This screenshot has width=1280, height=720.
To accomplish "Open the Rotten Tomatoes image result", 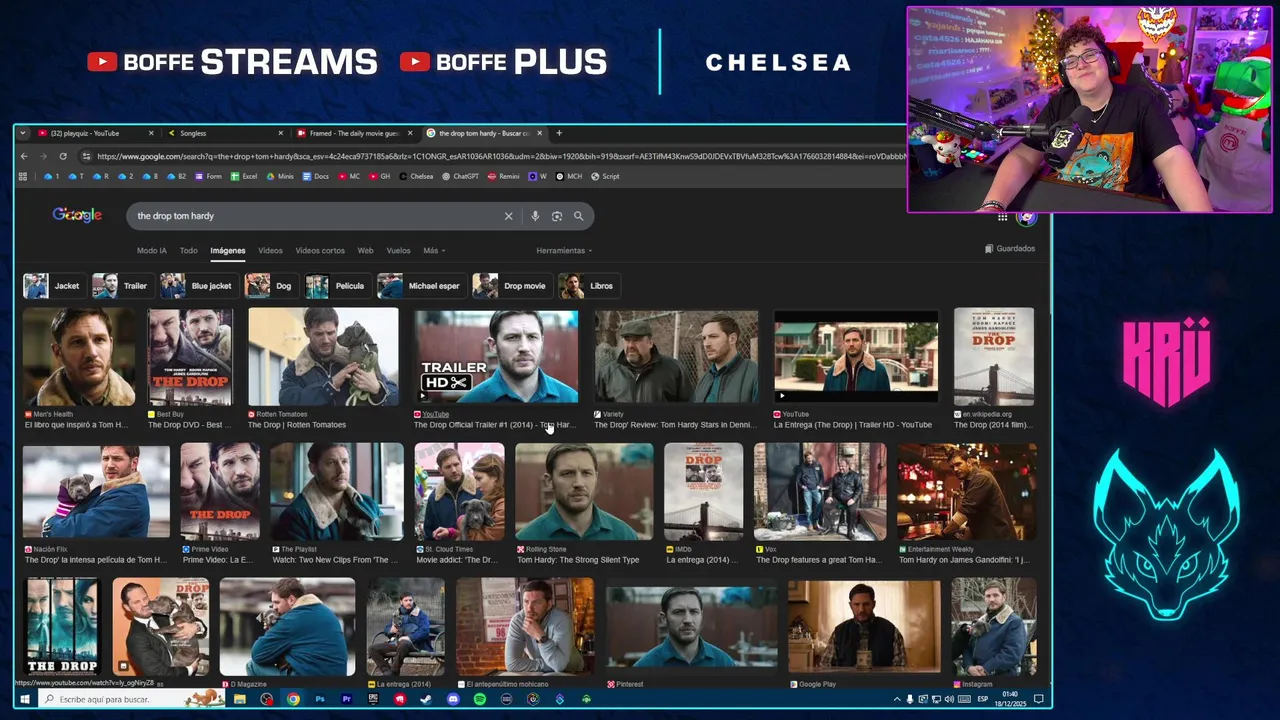I will pos(323,357).
